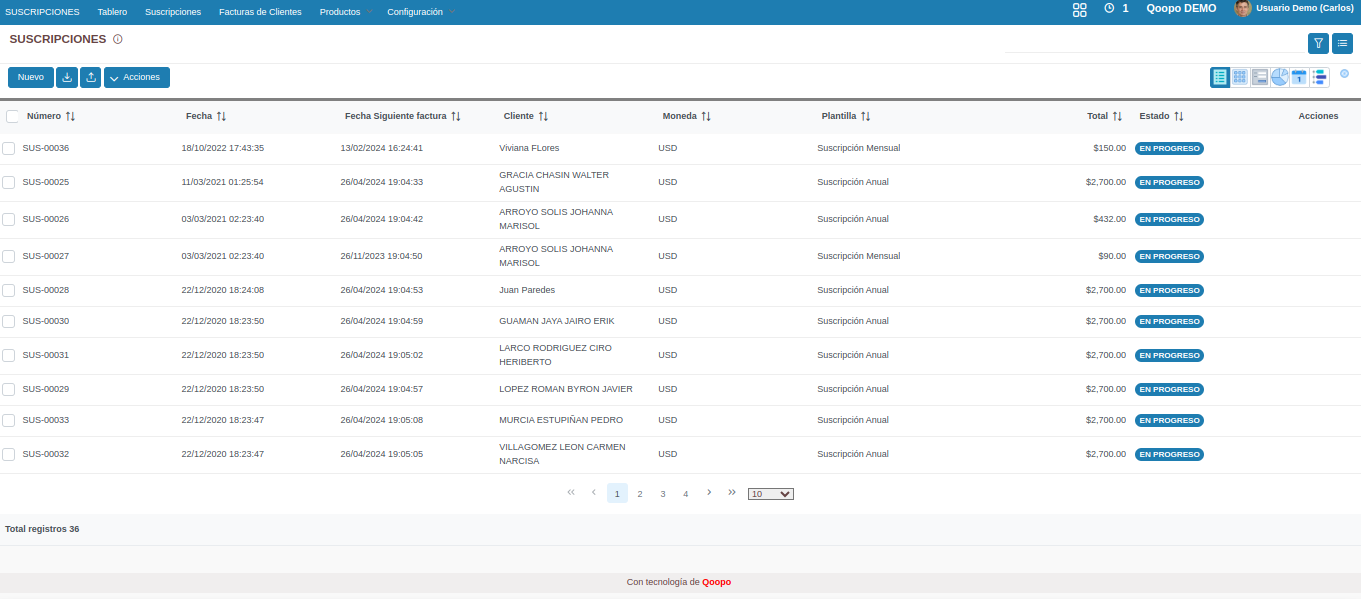Check the row SUS-00028 checkbox
This screenshot has height=599, width=1361.
(x=9, y=290)
